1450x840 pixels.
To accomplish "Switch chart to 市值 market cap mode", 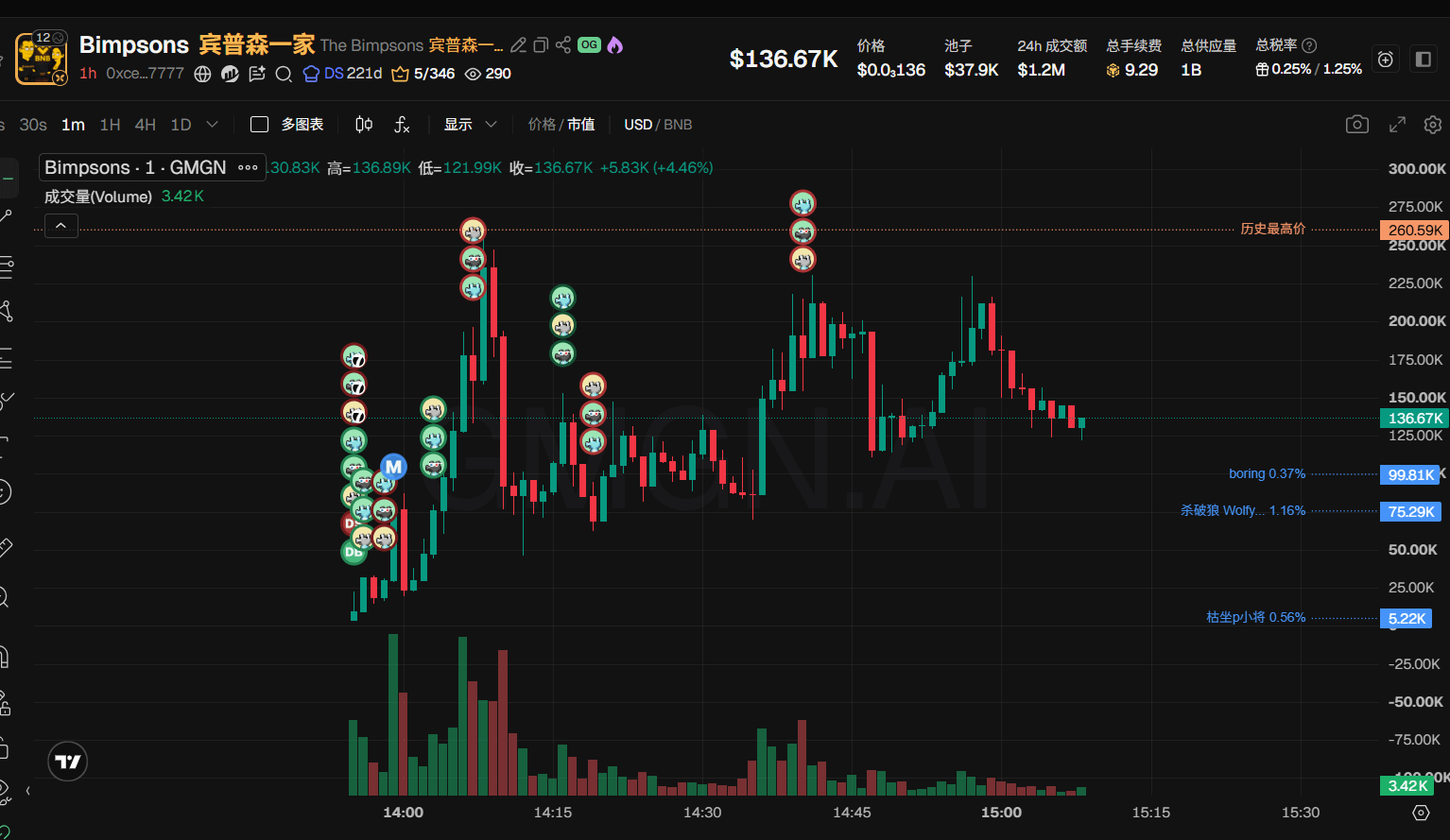I will 581,125.
